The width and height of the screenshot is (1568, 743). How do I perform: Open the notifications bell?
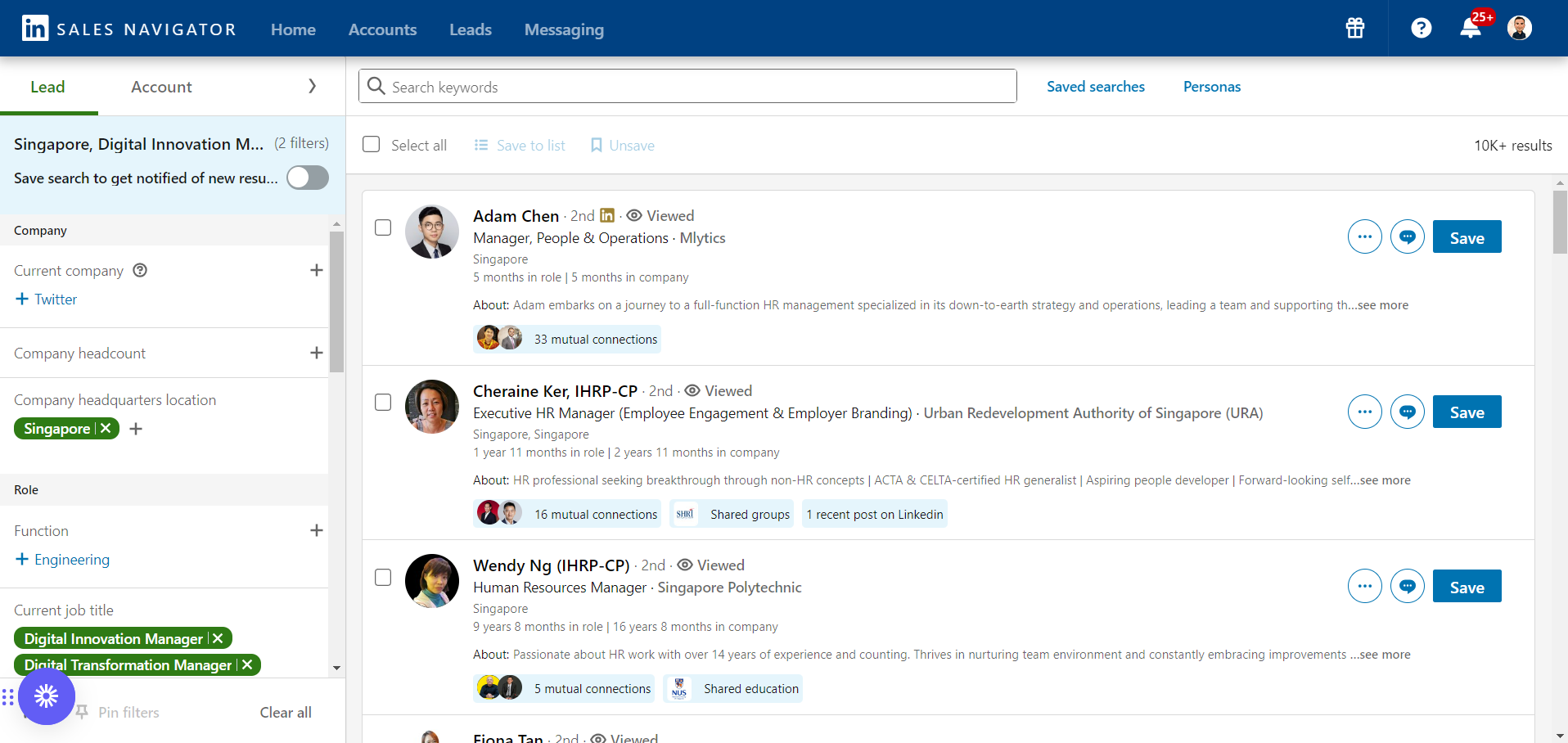coord(1471,29)
